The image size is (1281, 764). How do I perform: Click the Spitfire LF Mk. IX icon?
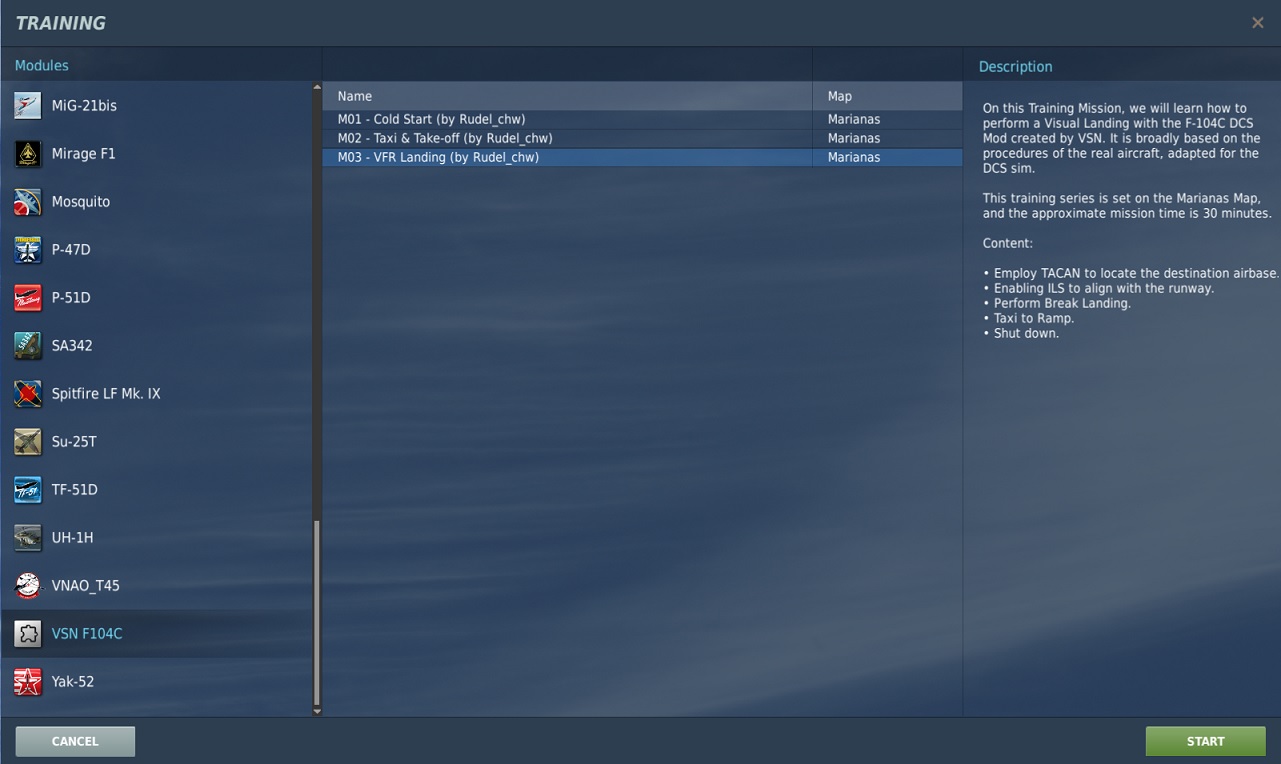(x=28, y=394)
